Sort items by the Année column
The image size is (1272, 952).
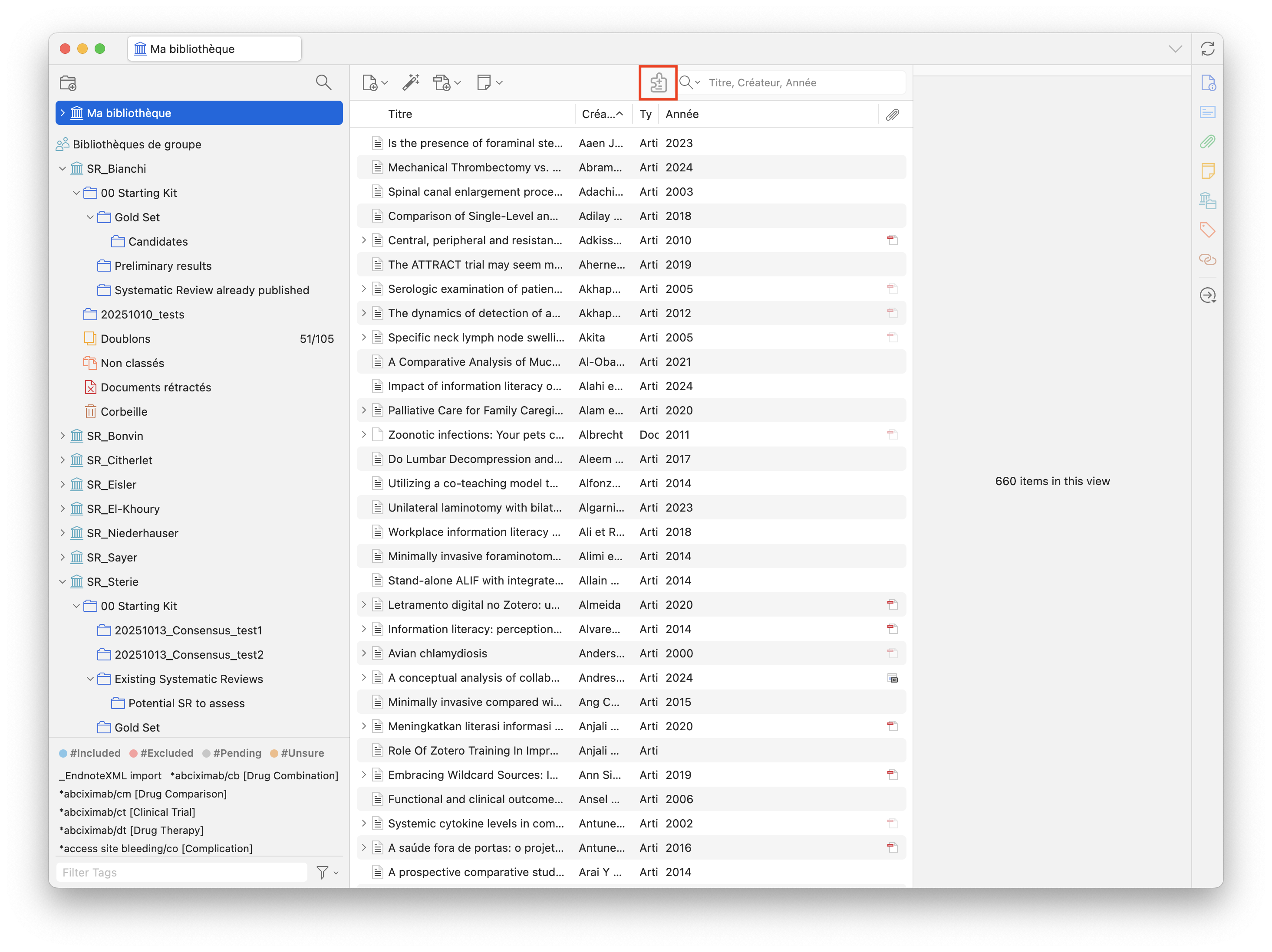tap(682, 114)
